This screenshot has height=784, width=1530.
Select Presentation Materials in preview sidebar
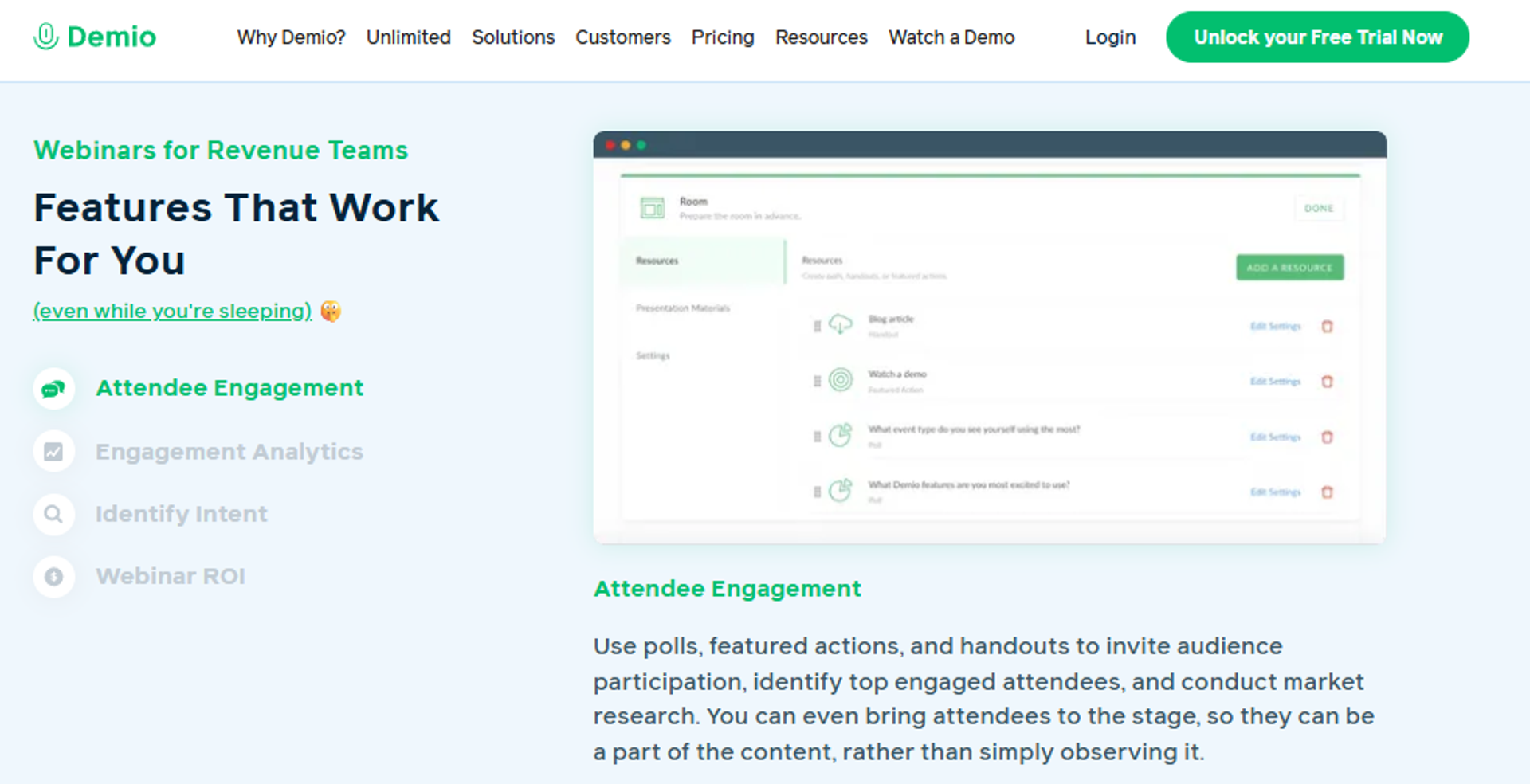[682, 308]
